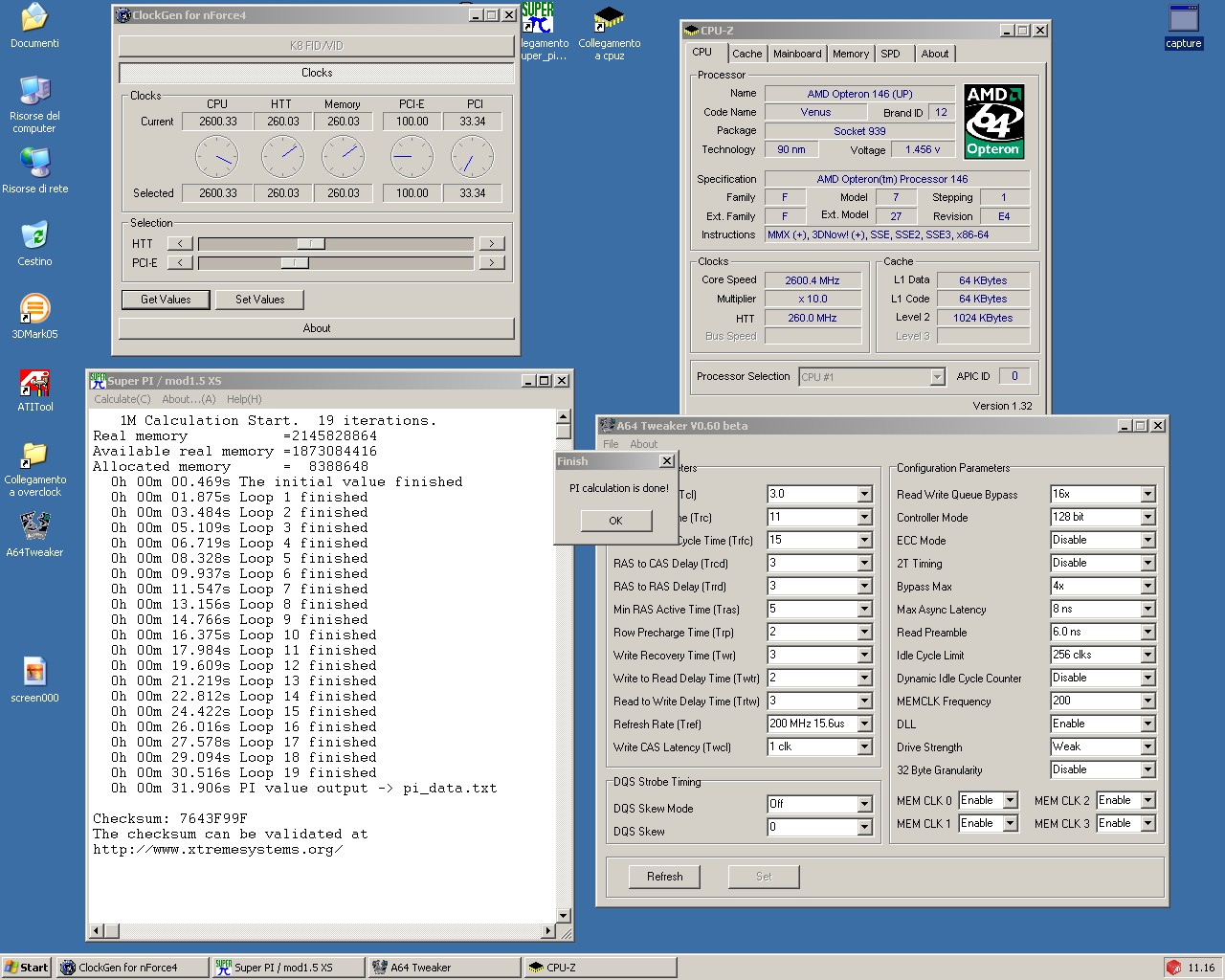Click Set Values in ClockGen
The width and height of the screenshot is (1225, 980).
260,300
